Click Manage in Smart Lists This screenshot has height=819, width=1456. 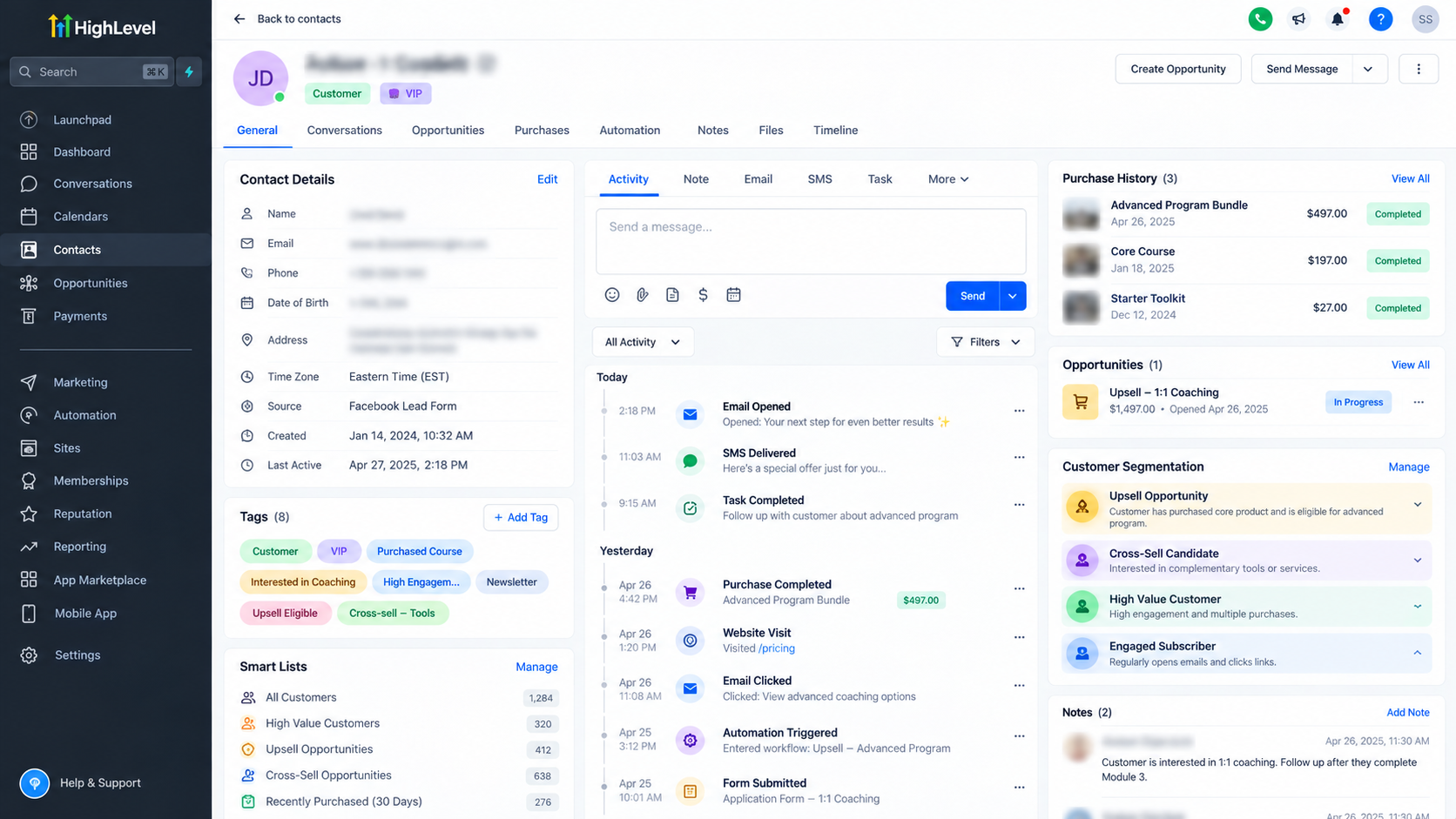tap(536, 667)
